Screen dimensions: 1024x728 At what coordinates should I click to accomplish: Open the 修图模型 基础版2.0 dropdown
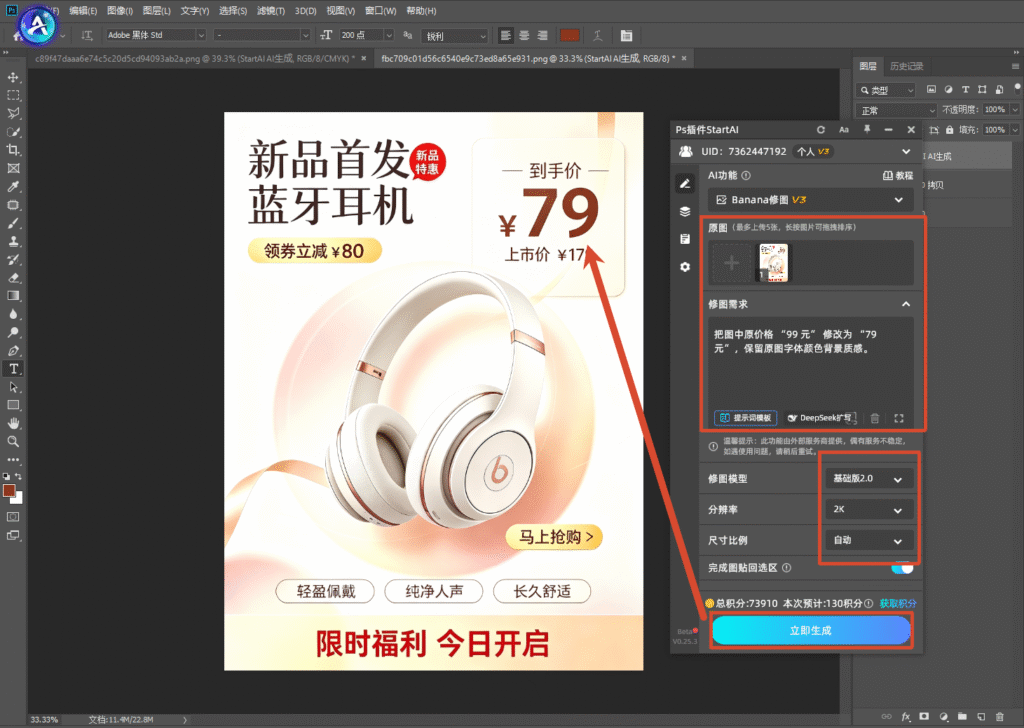(867, 479)
